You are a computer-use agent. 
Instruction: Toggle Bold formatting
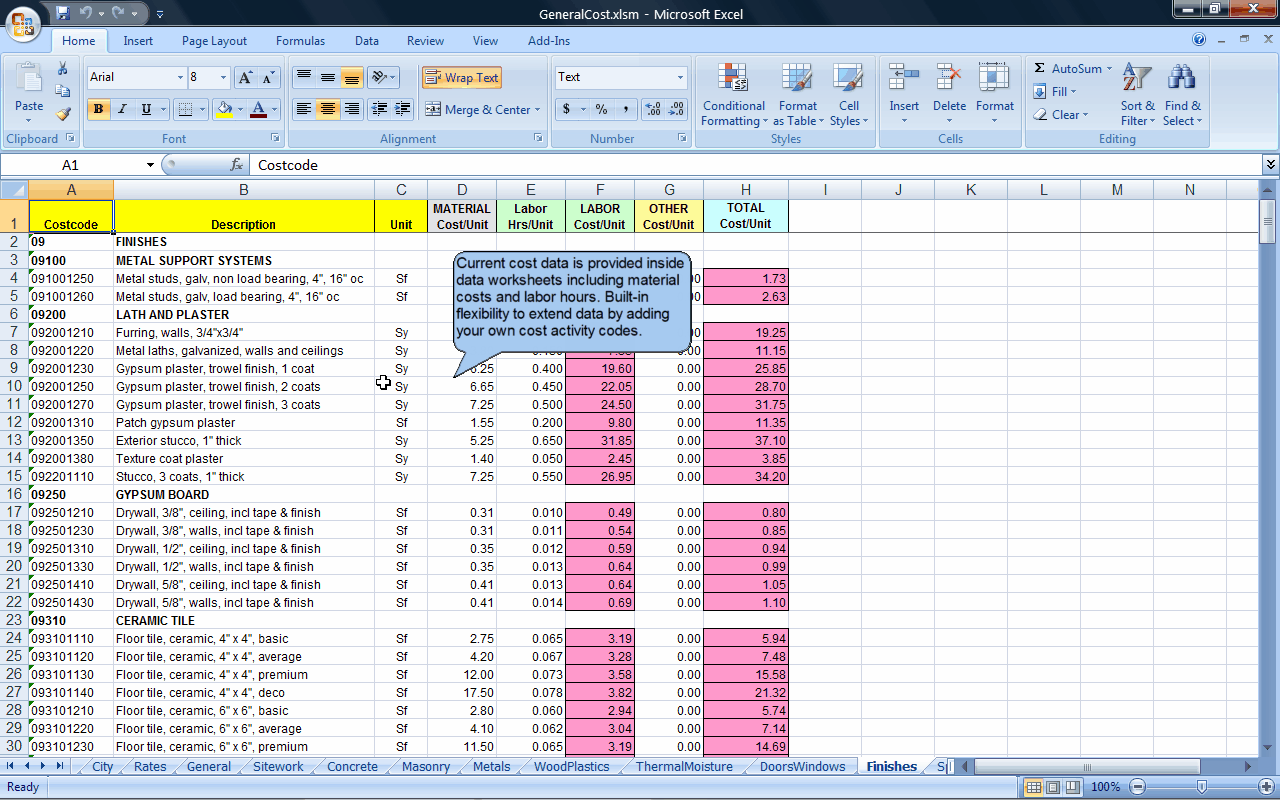(98, 109)
